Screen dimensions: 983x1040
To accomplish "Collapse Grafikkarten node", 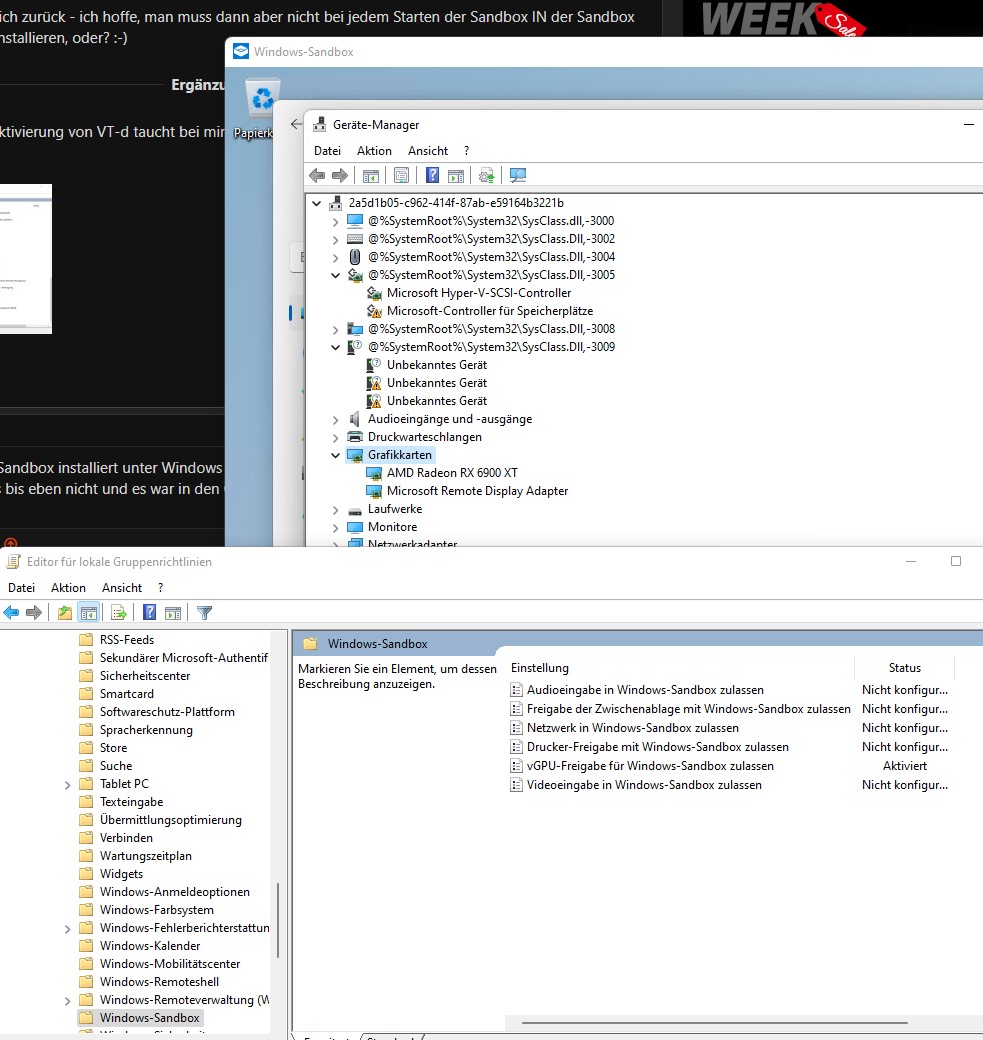I will (x=335, y=456).
